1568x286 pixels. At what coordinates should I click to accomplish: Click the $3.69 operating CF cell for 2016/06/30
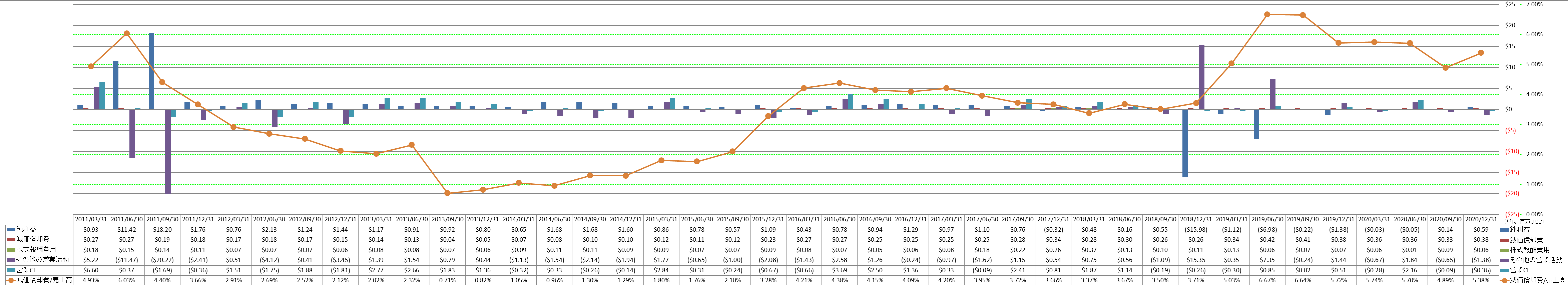coord(840,270)
